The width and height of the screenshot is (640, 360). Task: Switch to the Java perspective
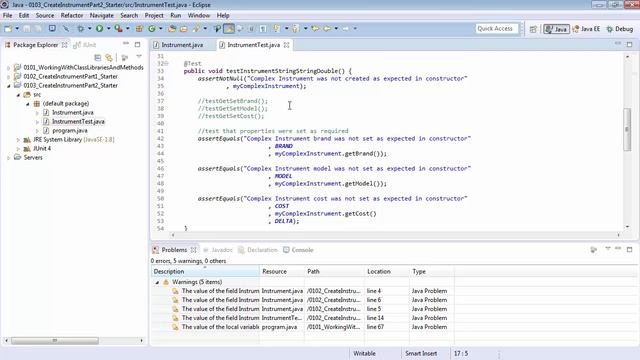click(556, 29)
